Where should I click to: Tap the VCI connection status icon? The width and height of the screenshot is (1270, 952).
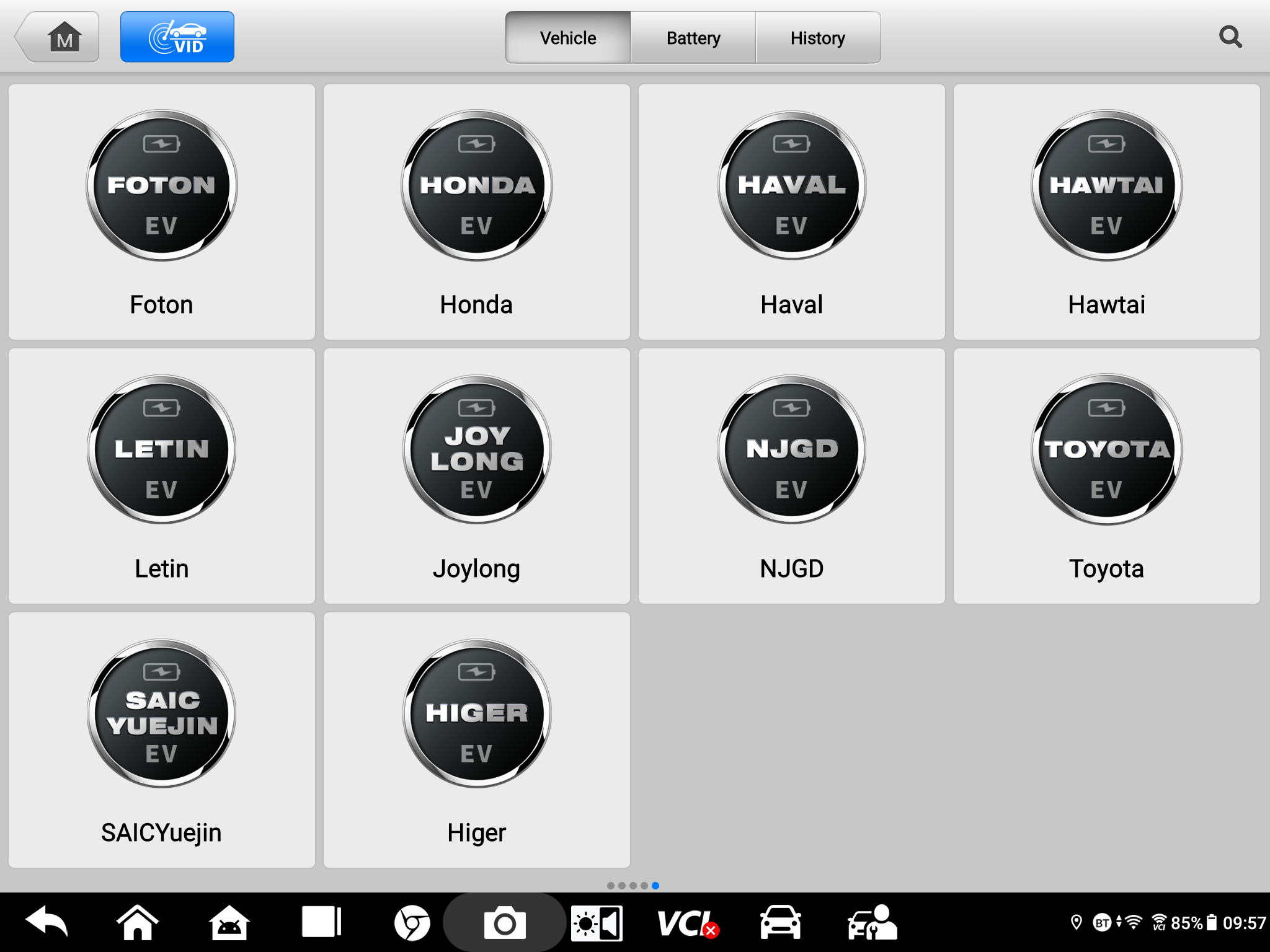(688, 923)
